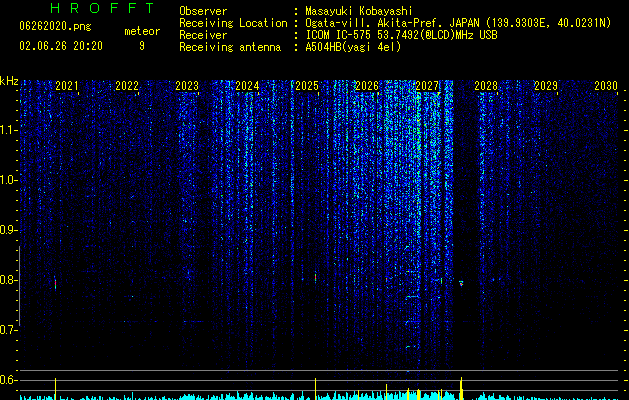Click the 2021 time axis marker
This screenshot has width=629, height=400.
[67, 86]
